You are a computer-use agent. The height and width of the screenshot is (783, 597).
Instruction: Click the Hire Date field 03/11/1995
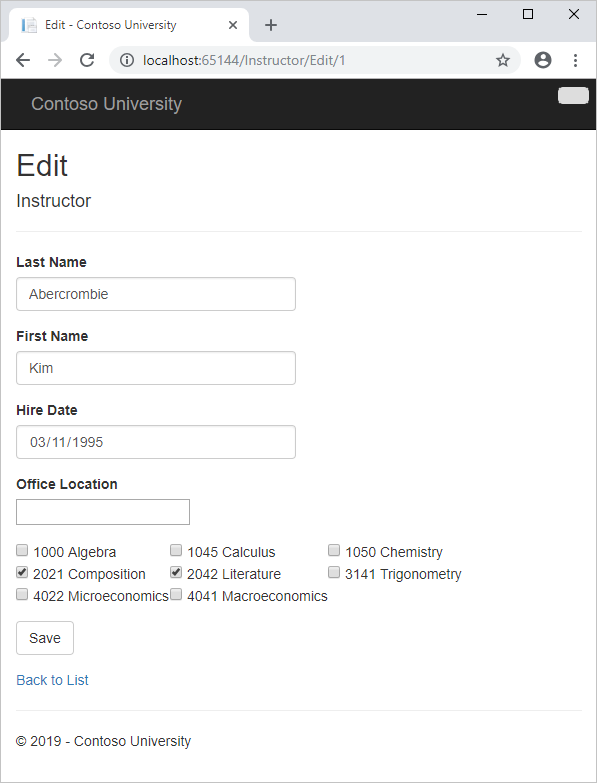(x=156, y=442)
